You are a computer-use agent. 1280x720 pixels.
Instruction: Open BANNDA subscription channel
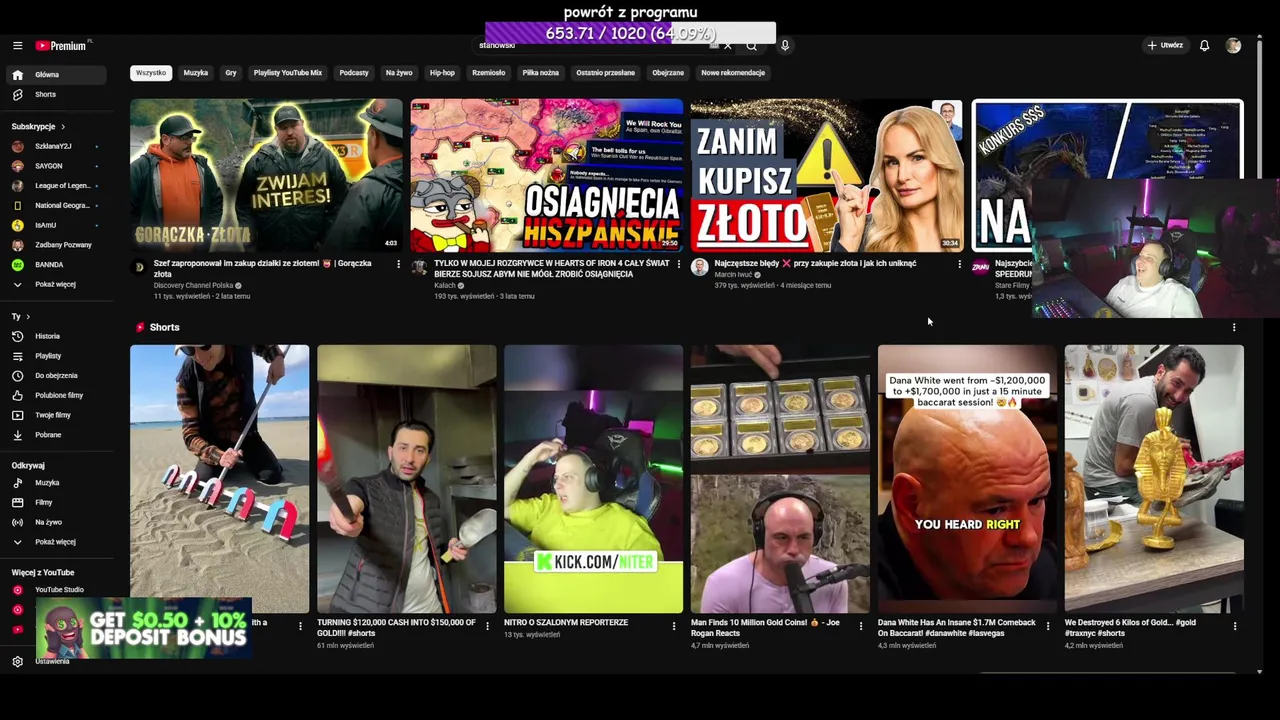click(x=55, y=265)
